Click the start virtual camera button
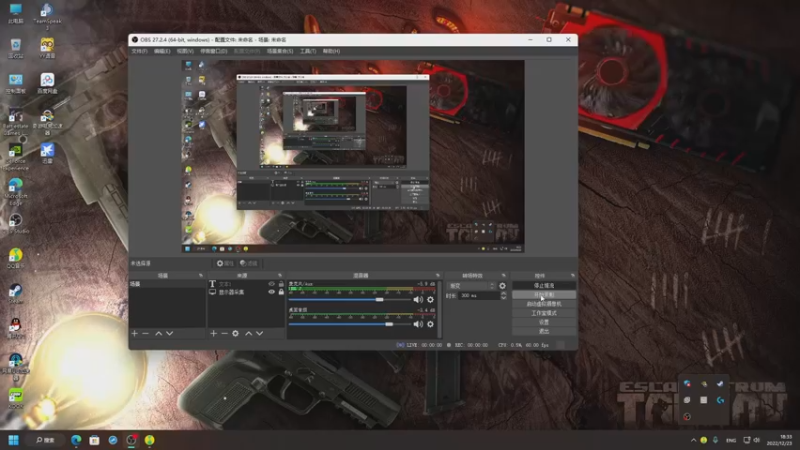Image resolution: width=800 pixels, height=450 pixels. pos(544,304)
